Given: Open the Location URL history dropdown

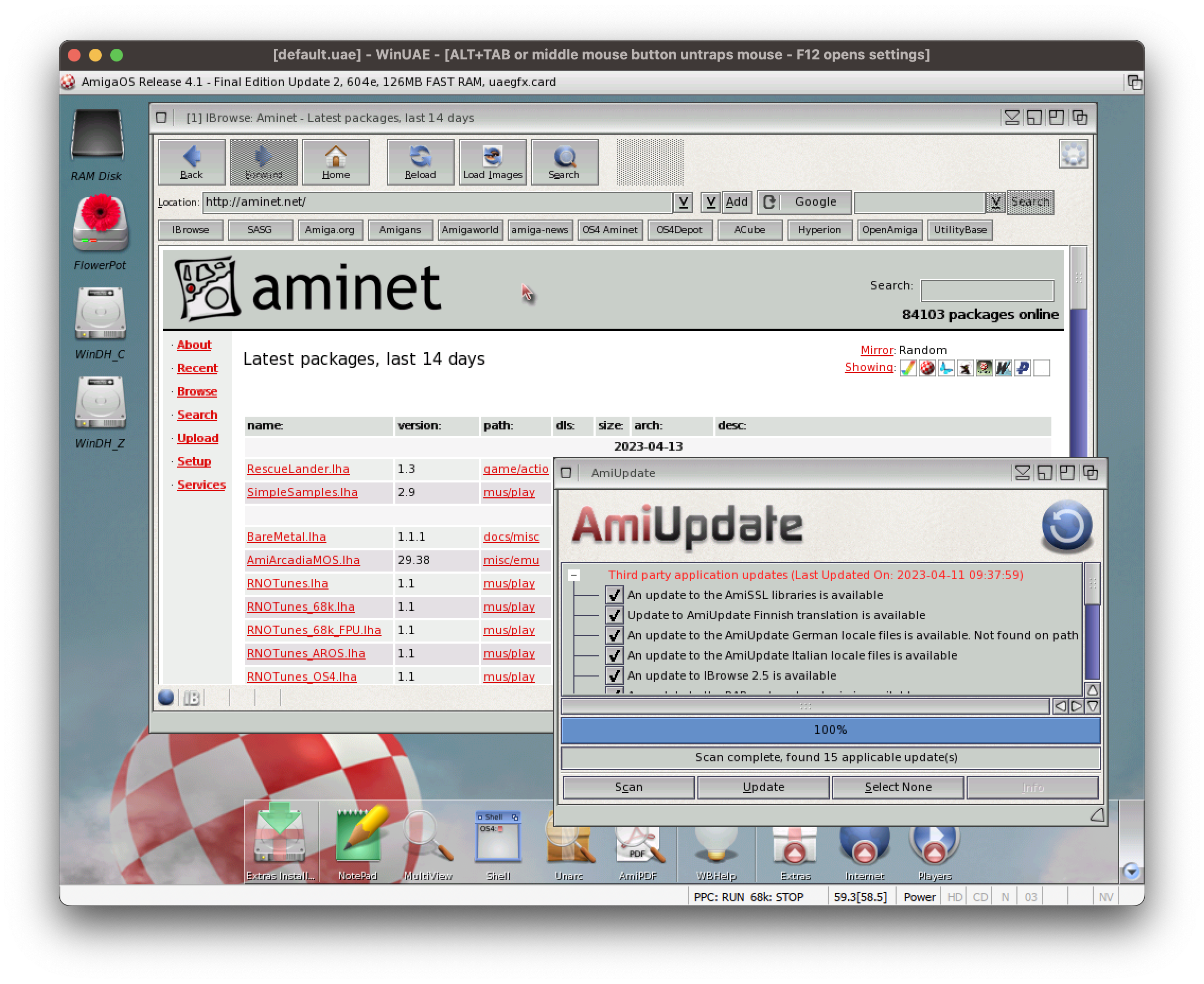Looking at the screenshot, I should 683,203.
